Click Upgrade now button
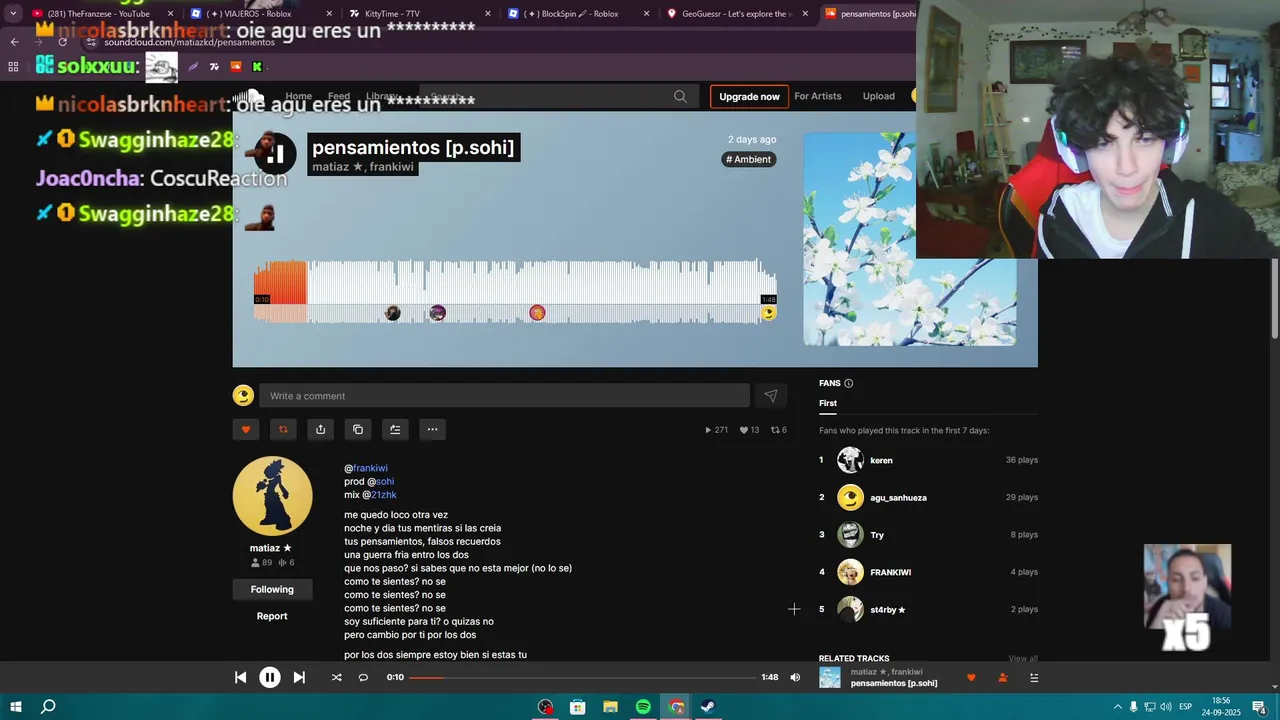 click(749, 96)
